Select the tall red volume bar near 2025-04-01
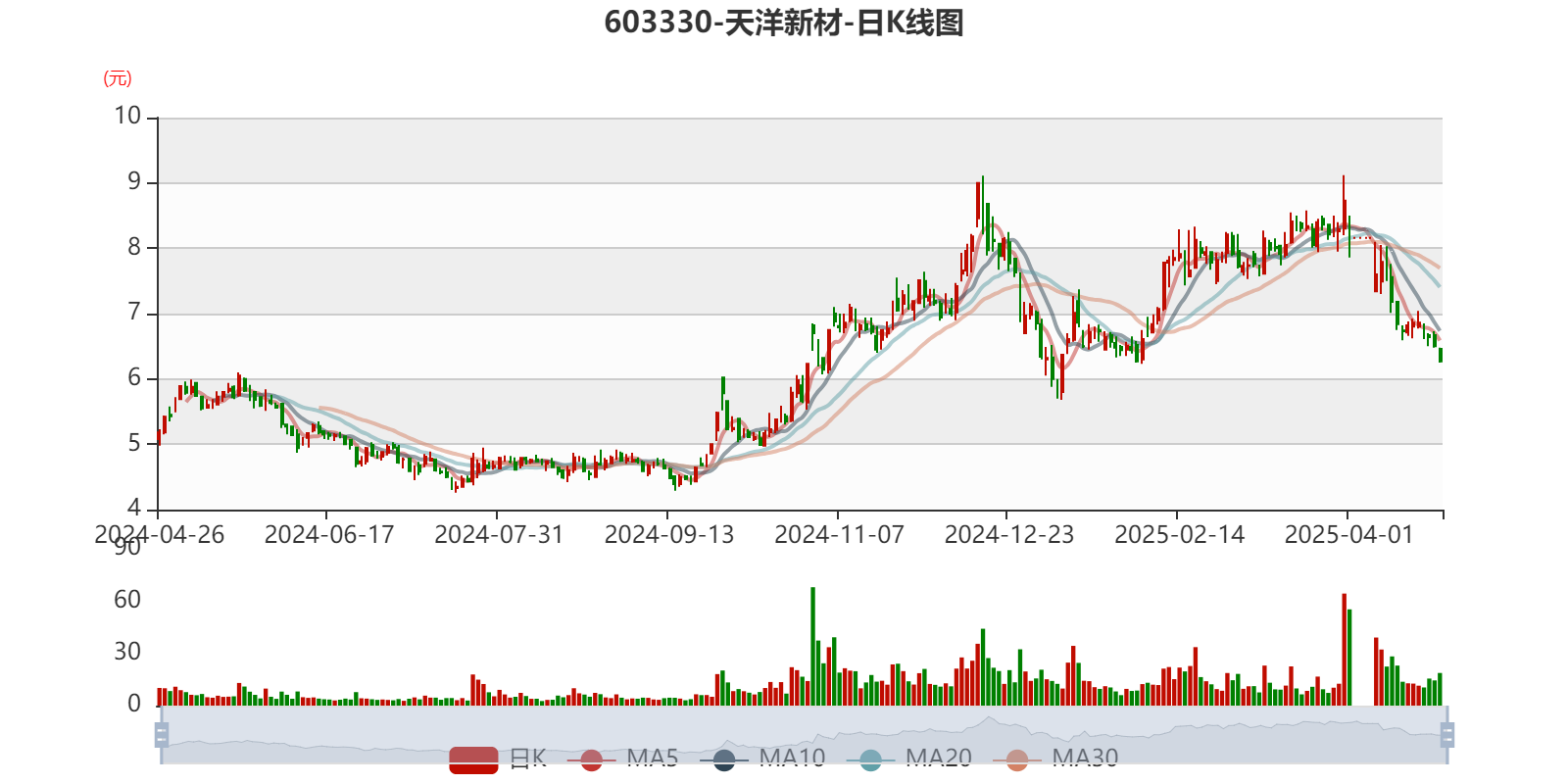Image resolution: width=1568 pixels, height=784 pixels. pos(1344,649)
